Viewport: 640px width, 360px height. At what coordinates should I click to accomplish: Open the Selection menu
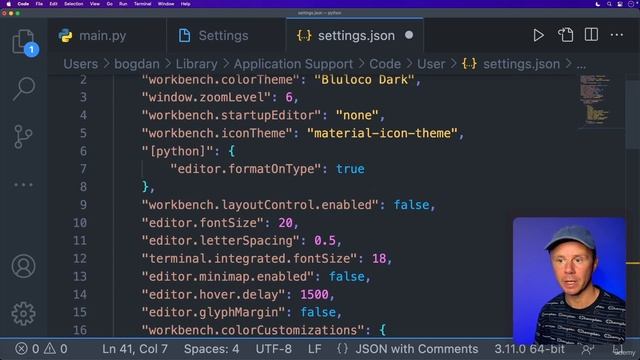pos(73,4)
